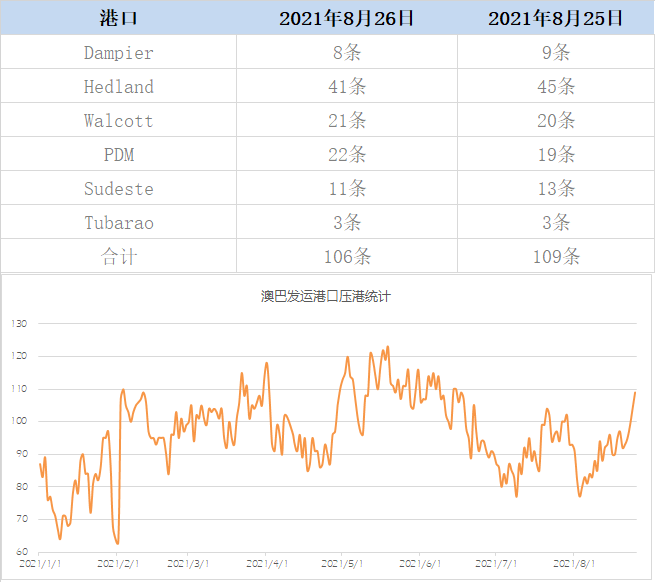The height and width of the screenshot is (582, 655).
Task: Select the Dampier 8条 value
Action: [347, 53]
